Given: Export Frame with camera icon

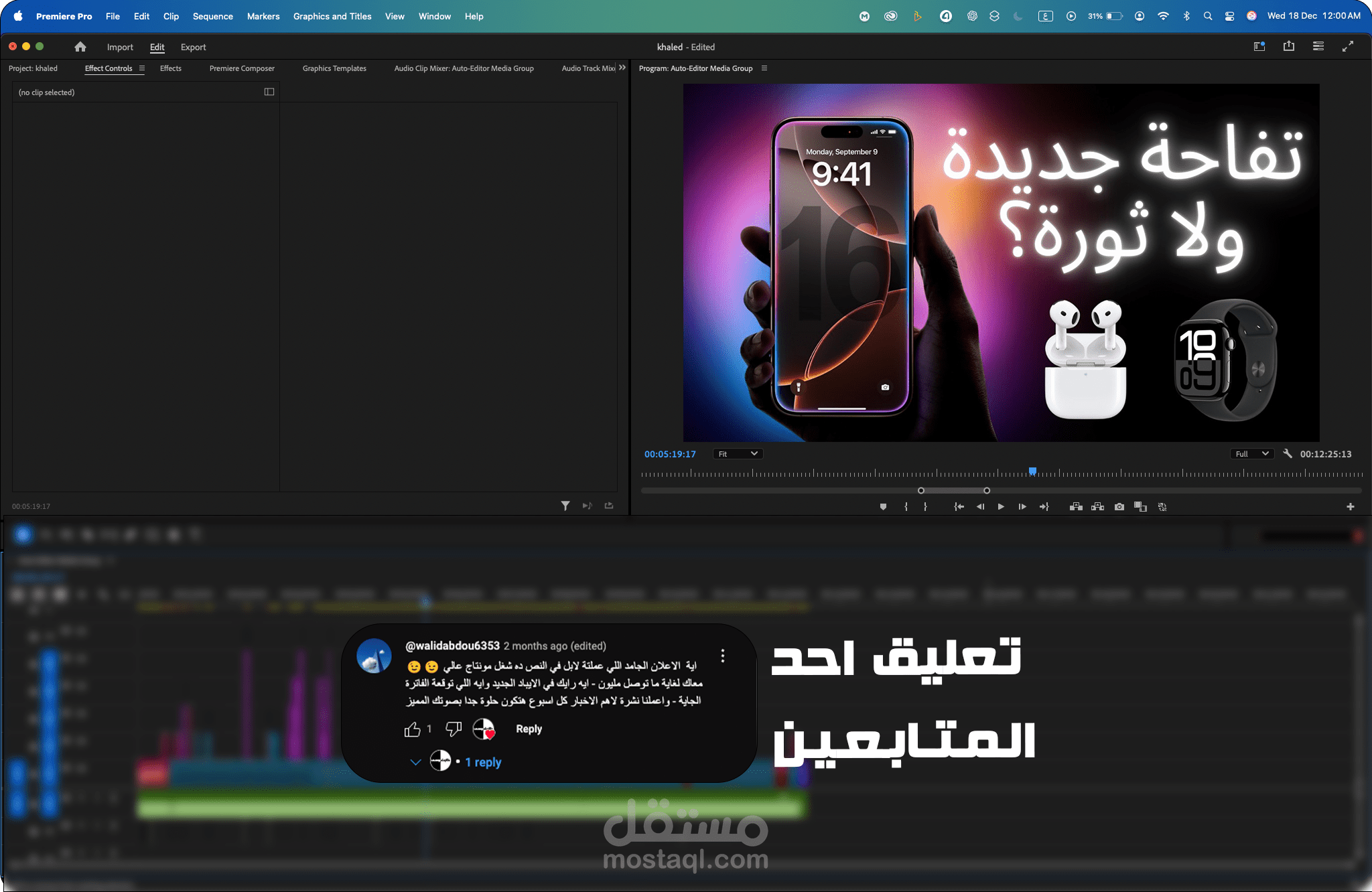Looking at the screenshot, I should pyautogui.click(x=1119, y=507).
